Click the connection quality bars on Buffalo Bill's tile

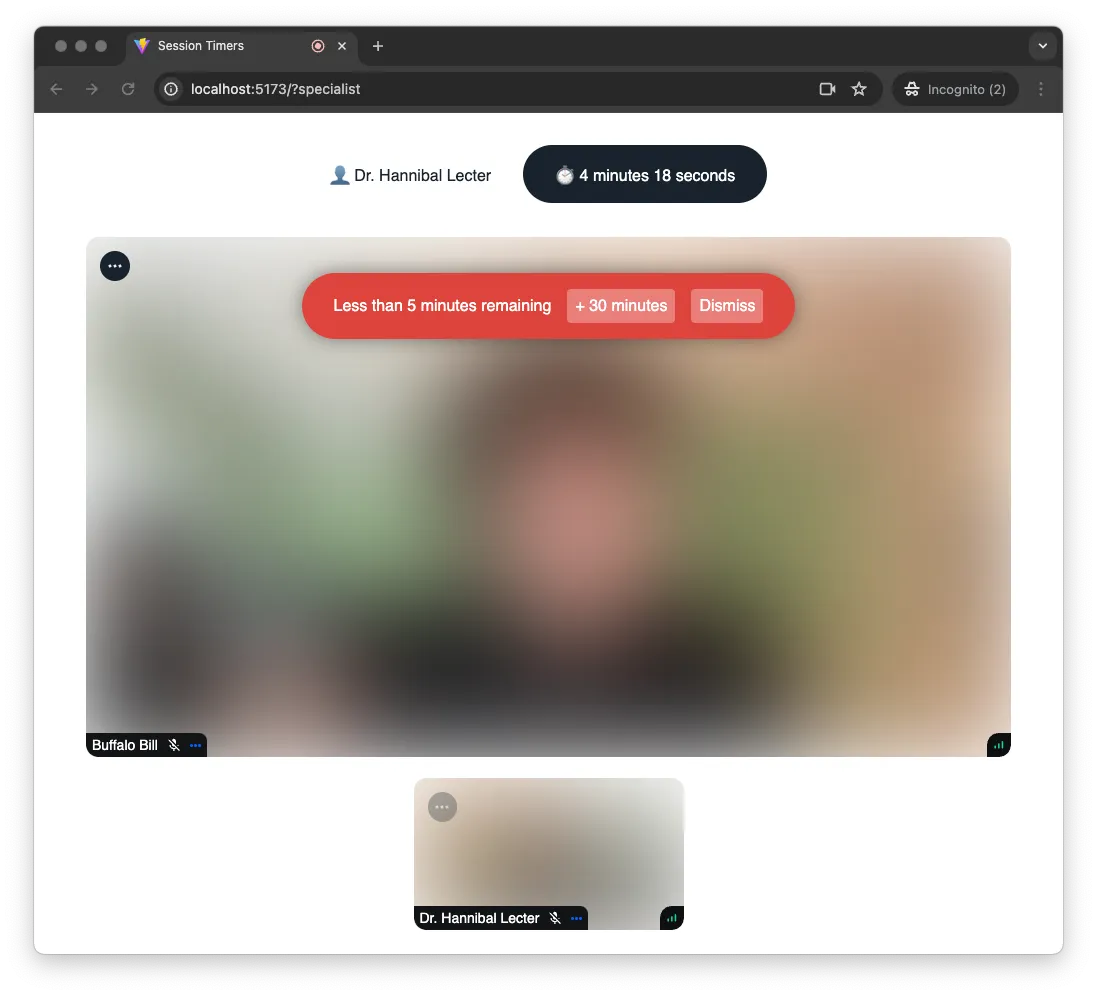click(998, 745)
